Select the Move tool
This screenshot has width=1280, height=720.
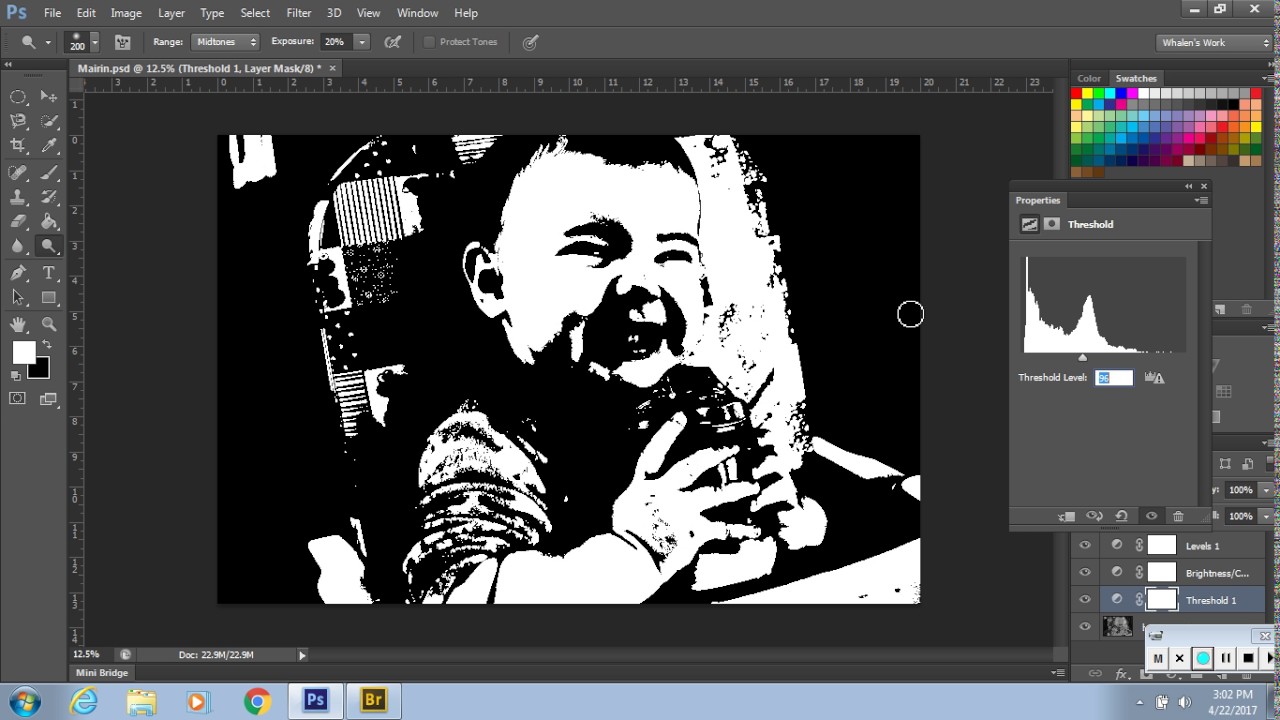point(49,97)
